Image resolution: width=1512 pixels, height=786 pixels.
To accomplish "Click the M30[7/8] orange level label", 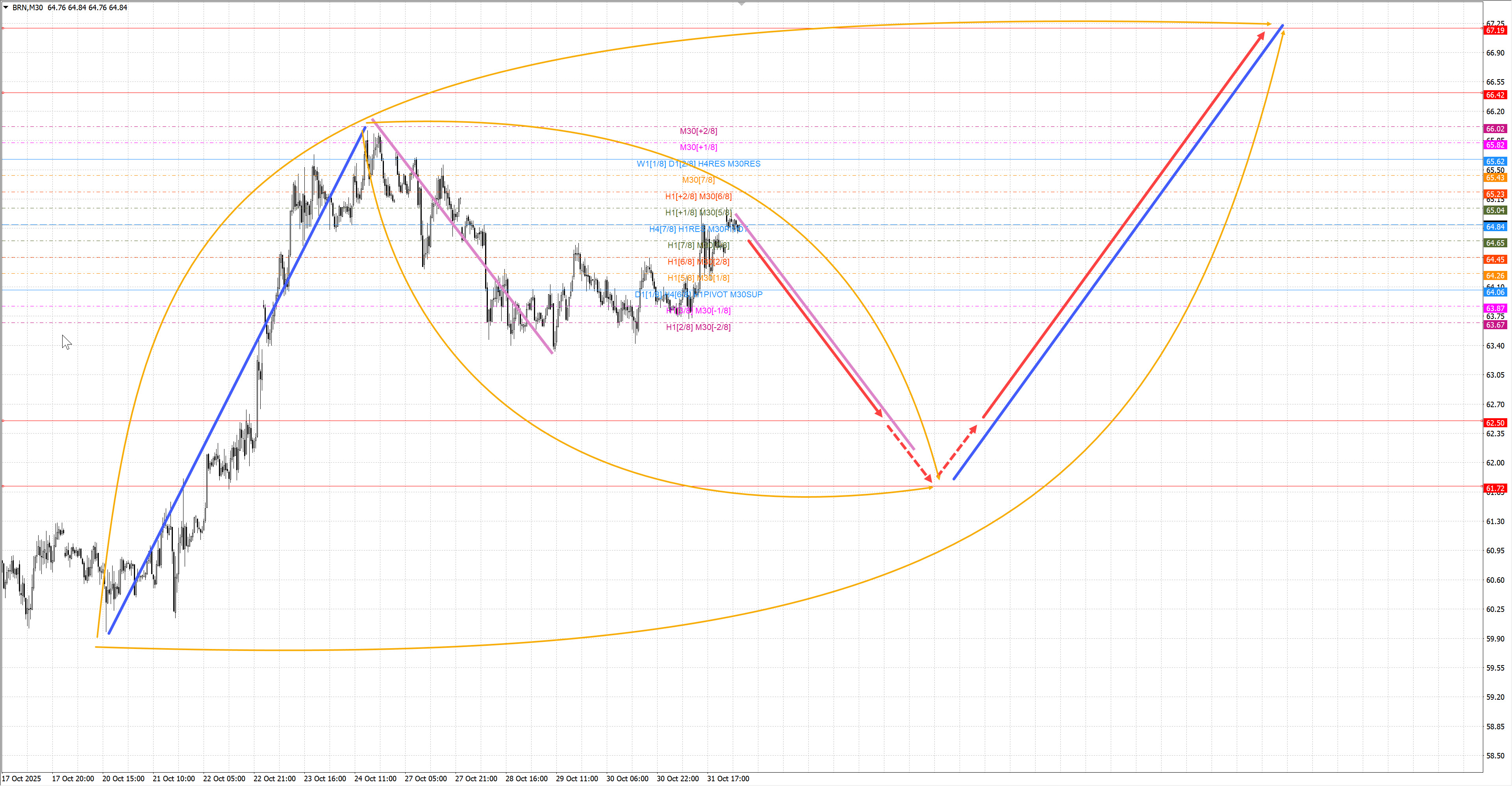I will click(x=698, y=180).
